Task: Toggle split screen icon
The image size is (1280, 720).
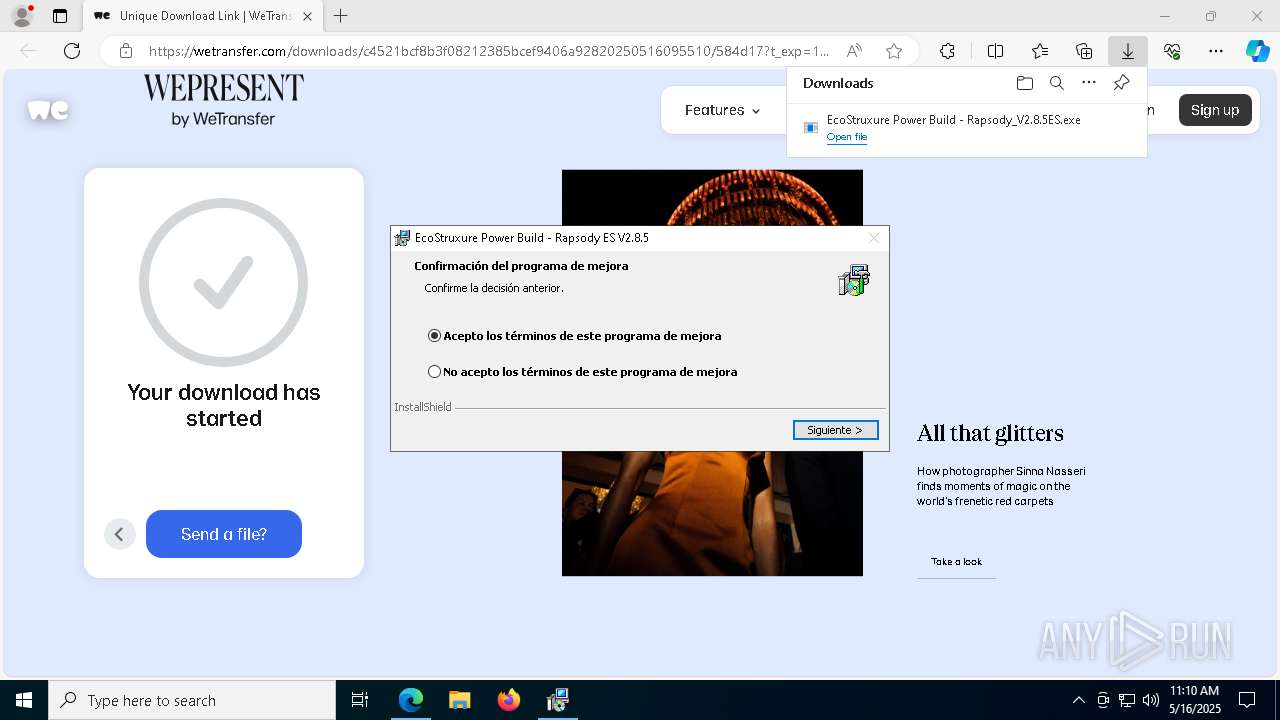Action: click(x=996, y=51)
